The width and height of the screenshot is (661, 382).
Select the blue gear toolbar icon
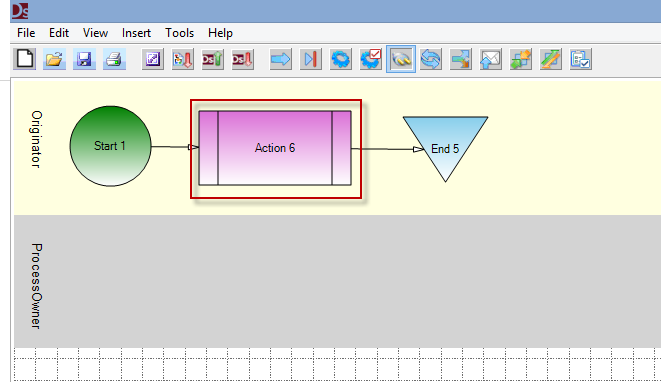click(x=341, y=59)
